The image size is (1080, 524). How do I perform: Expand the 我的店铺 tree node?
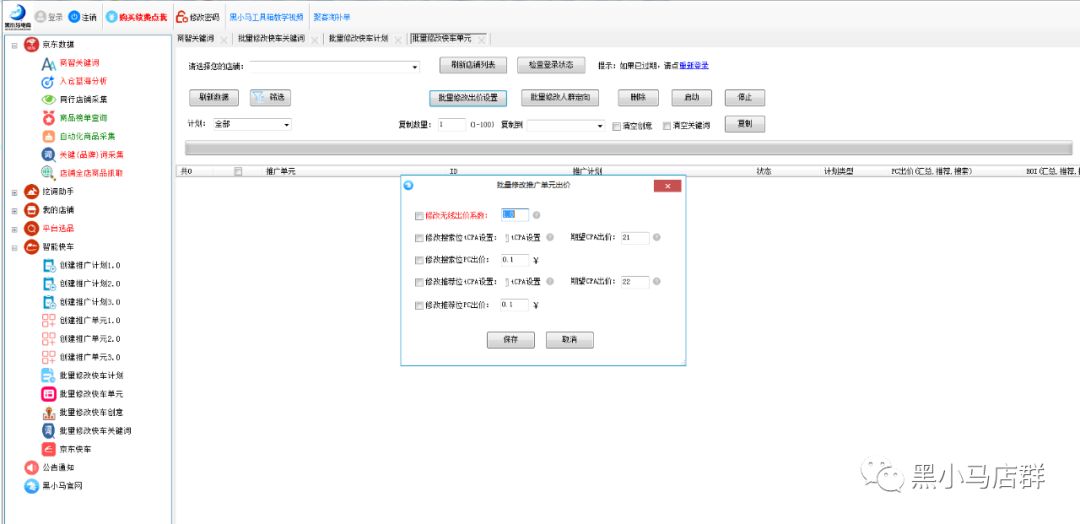point(14,210)
